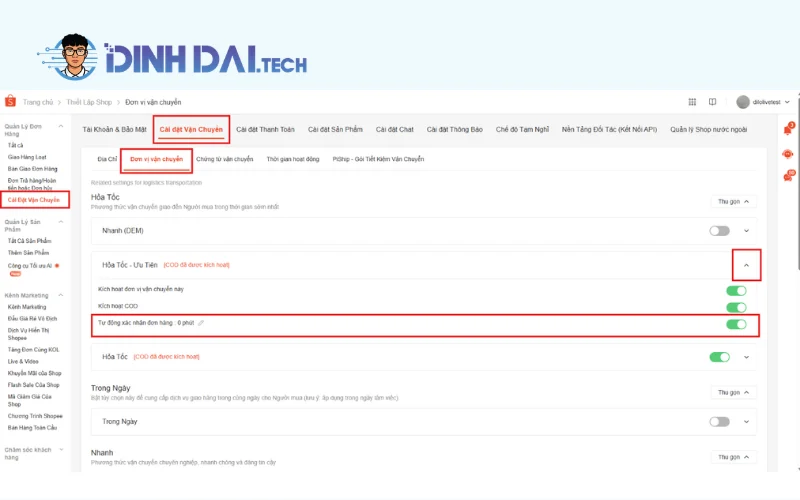800x500 pixels.
Task: Open Cài đặt Thanh Toán tab
Action: tap(265, 130)
